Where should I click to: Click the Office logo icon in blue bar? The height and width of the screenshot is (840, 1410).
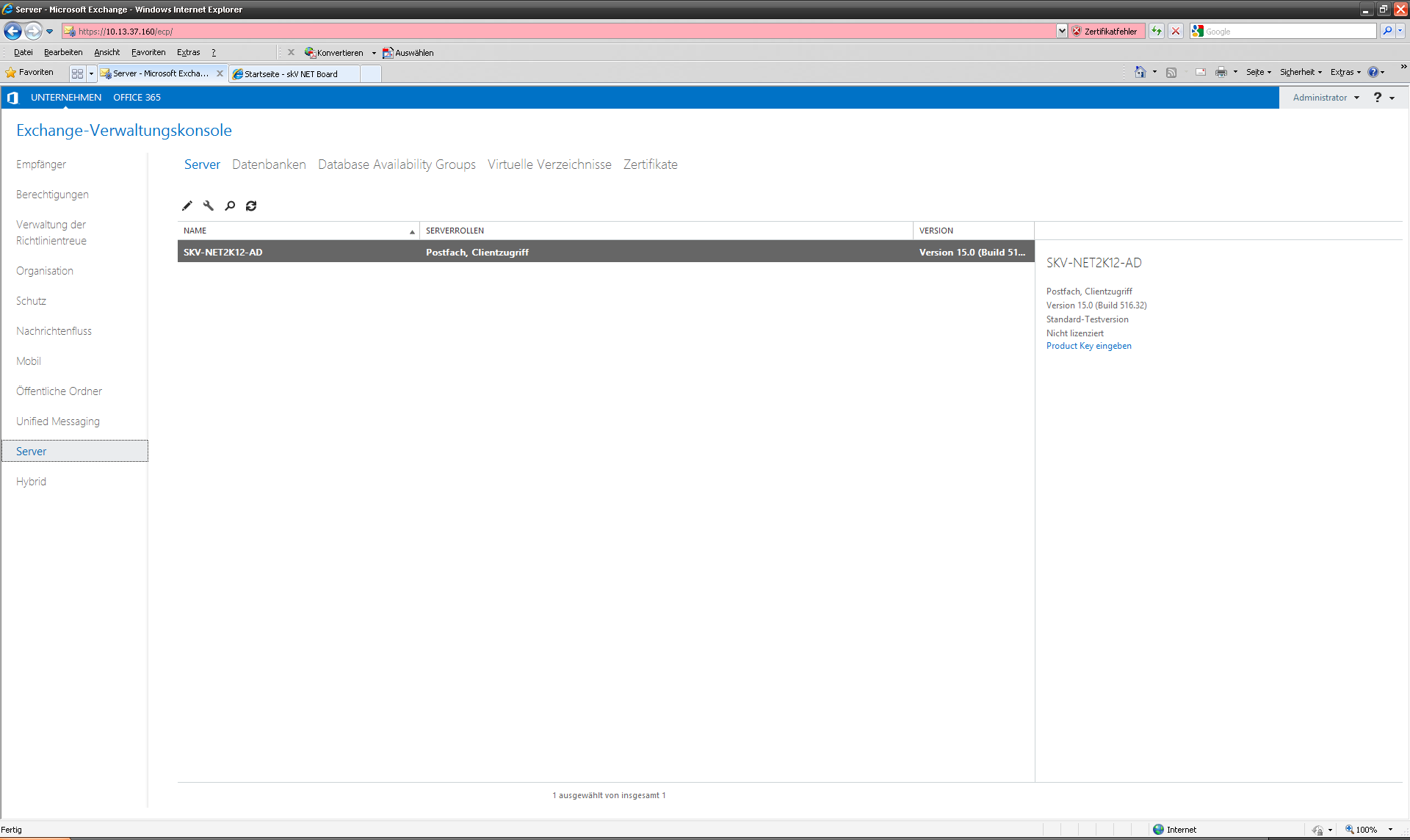point(12,98)
